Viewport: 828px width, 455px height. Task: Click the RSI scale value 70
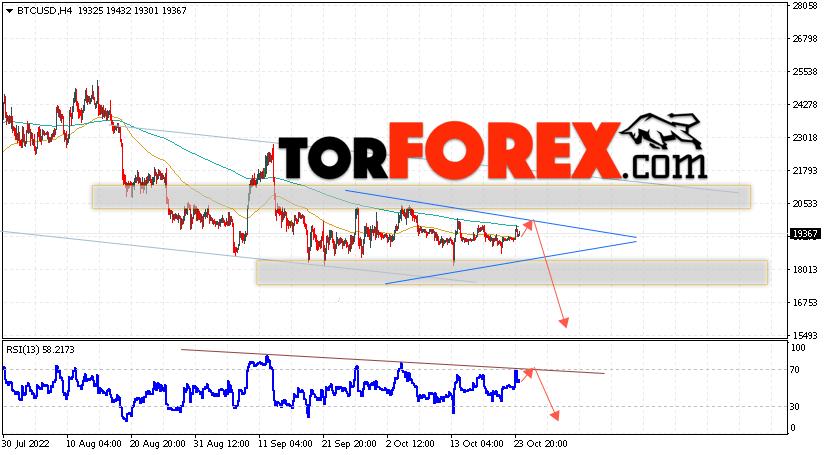795,370
